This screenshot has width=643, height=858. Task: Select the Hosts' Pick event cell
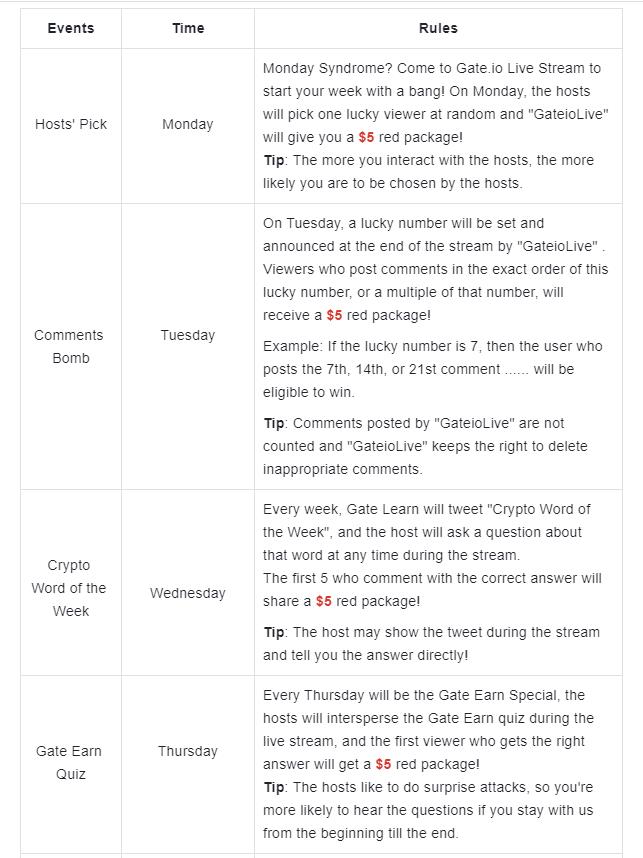click(71, 125)
